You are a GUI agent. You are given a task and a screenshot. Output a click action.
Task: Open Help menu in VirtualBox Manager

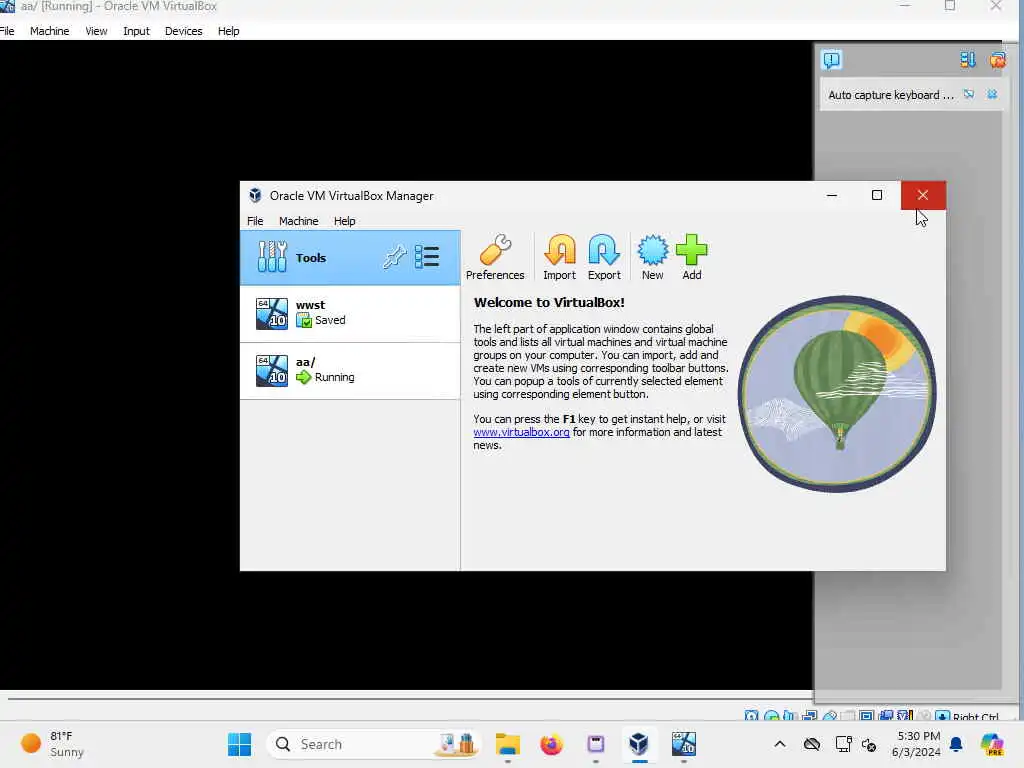[344, 221]
